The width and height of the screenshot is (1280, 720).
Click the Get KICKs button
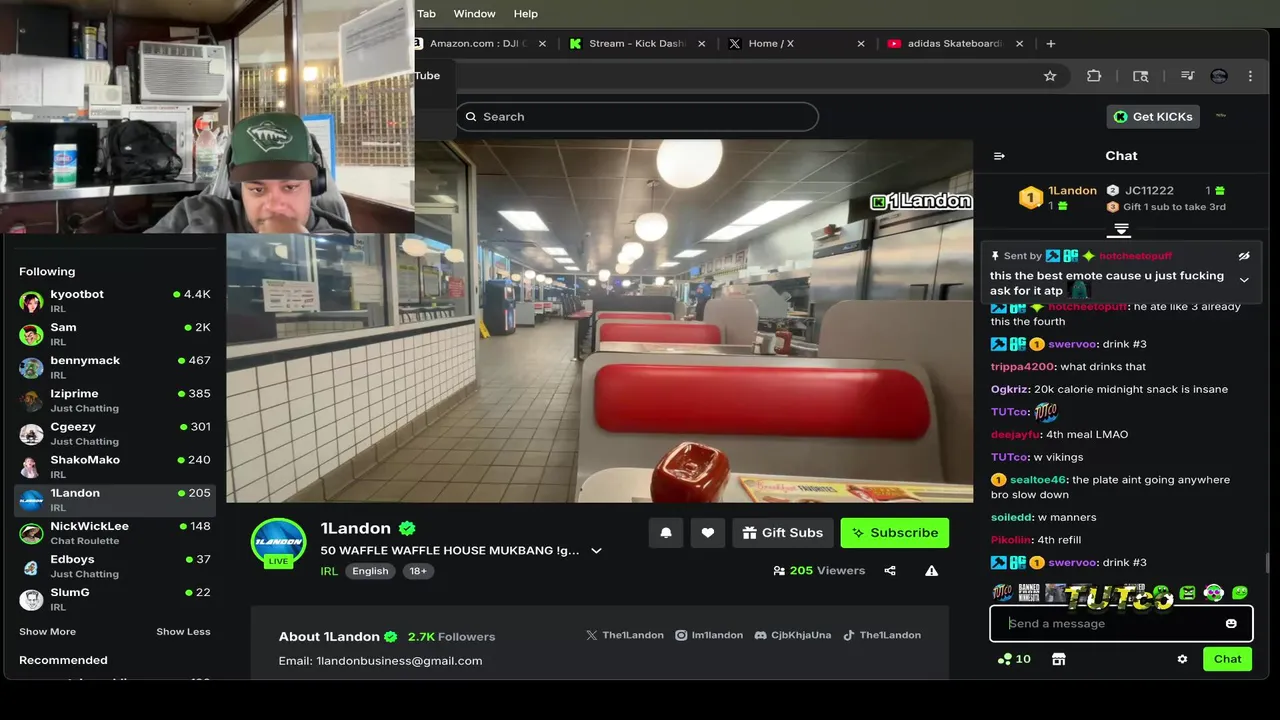(1153, 117)
